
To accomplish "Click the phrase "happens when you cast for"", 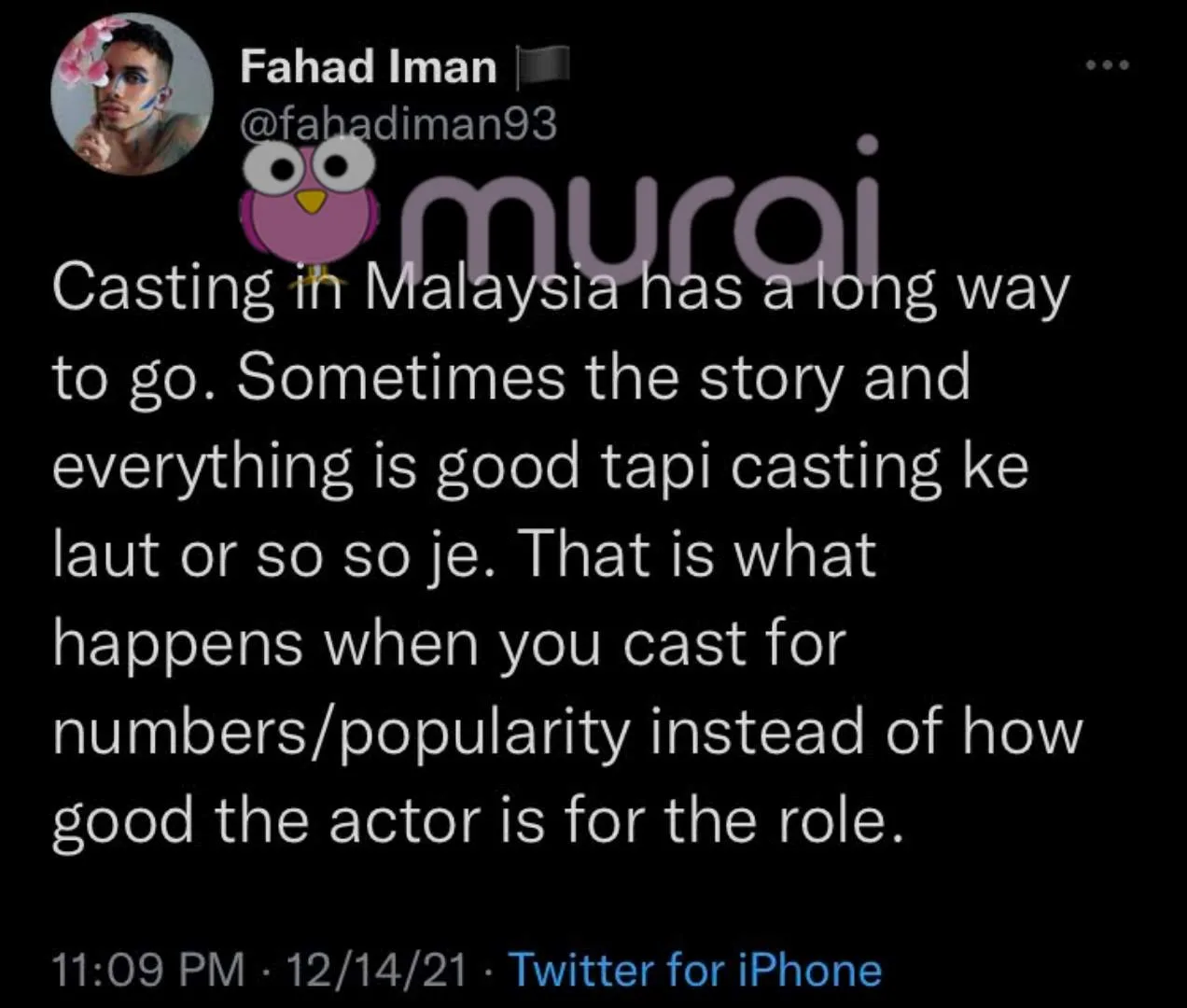I will tap(448, 643).
